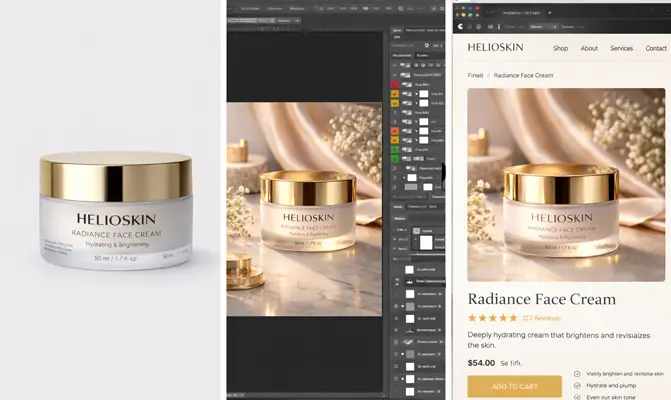Go to the Services page in navigation

(621, 48)
